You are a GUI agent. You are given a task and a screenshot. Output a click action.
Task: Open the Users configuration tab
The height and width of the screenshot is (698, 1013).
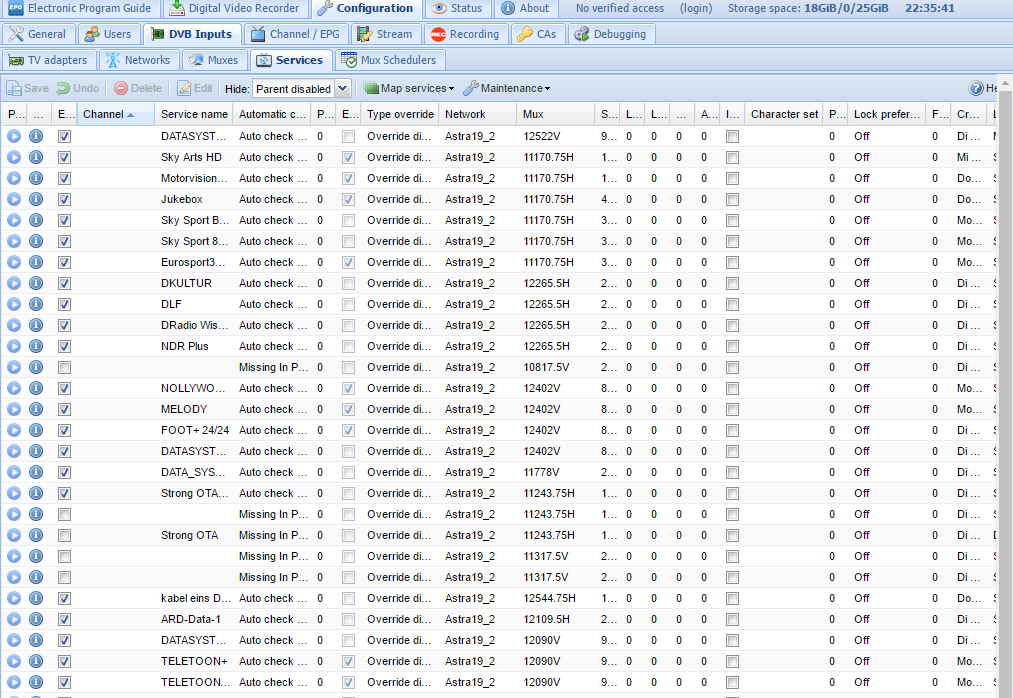tap(109, 34)
